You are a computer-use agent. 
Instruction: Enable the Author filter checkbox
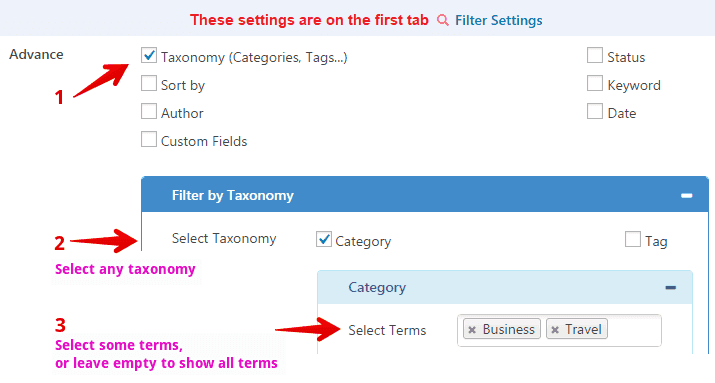(x=149, y=111)
